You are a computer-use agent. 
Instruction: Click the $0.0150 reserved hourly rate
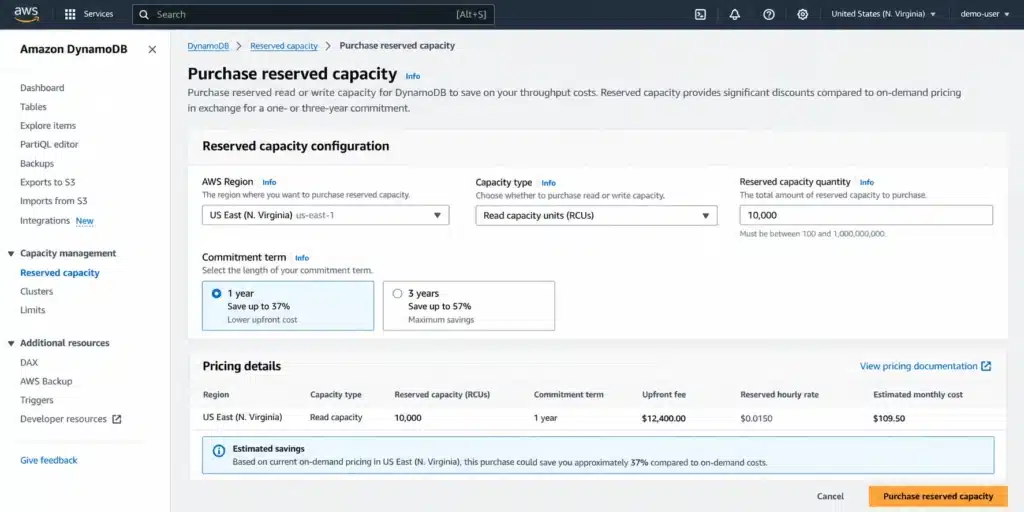tap(756, 419)
